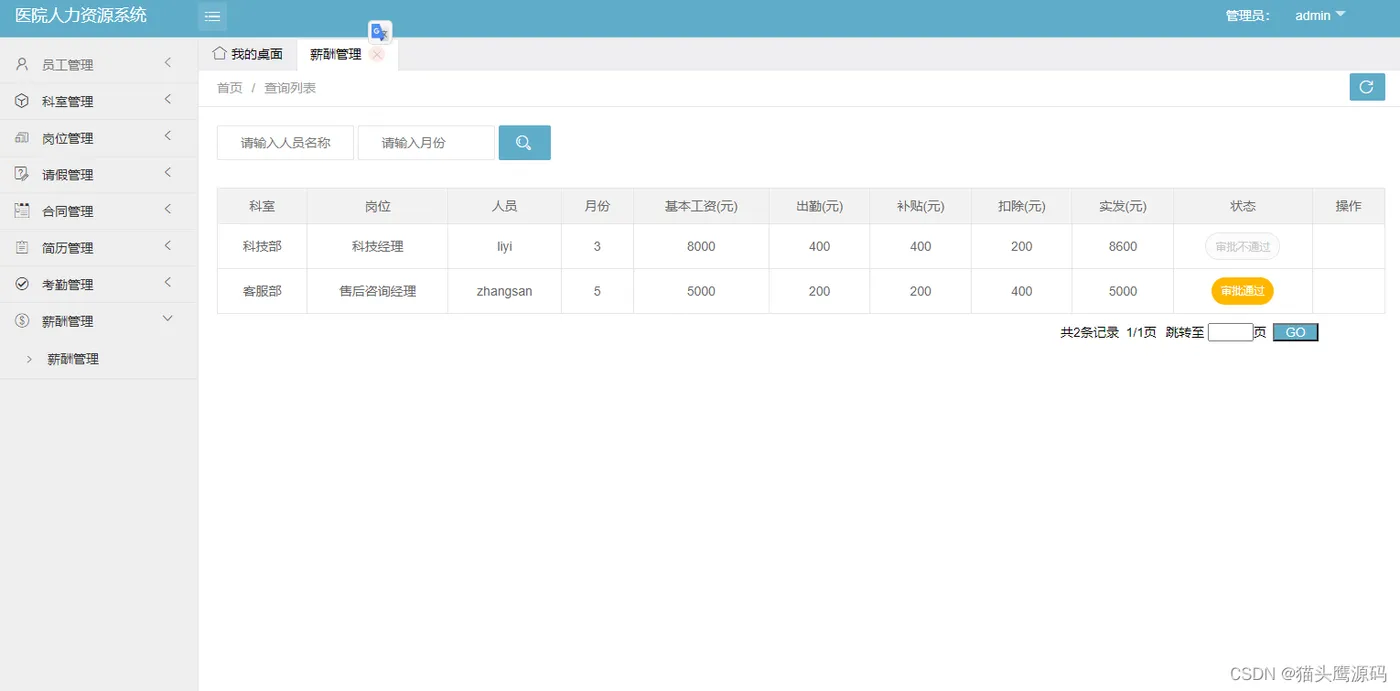Click the page jump number field
This screenshot has width=1400, height=691.
(1230, 332)
